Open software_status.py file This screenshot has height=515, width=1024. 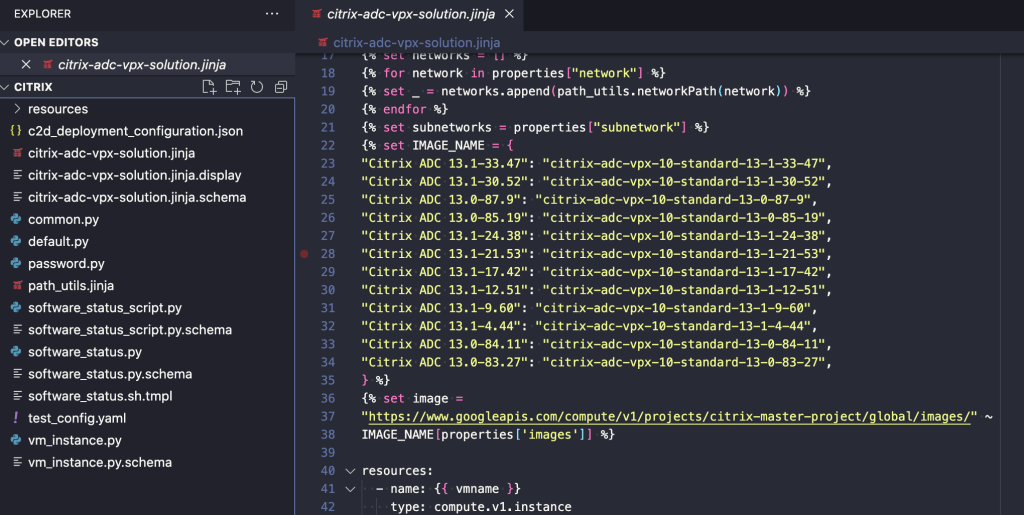click(x=85, y=352)
